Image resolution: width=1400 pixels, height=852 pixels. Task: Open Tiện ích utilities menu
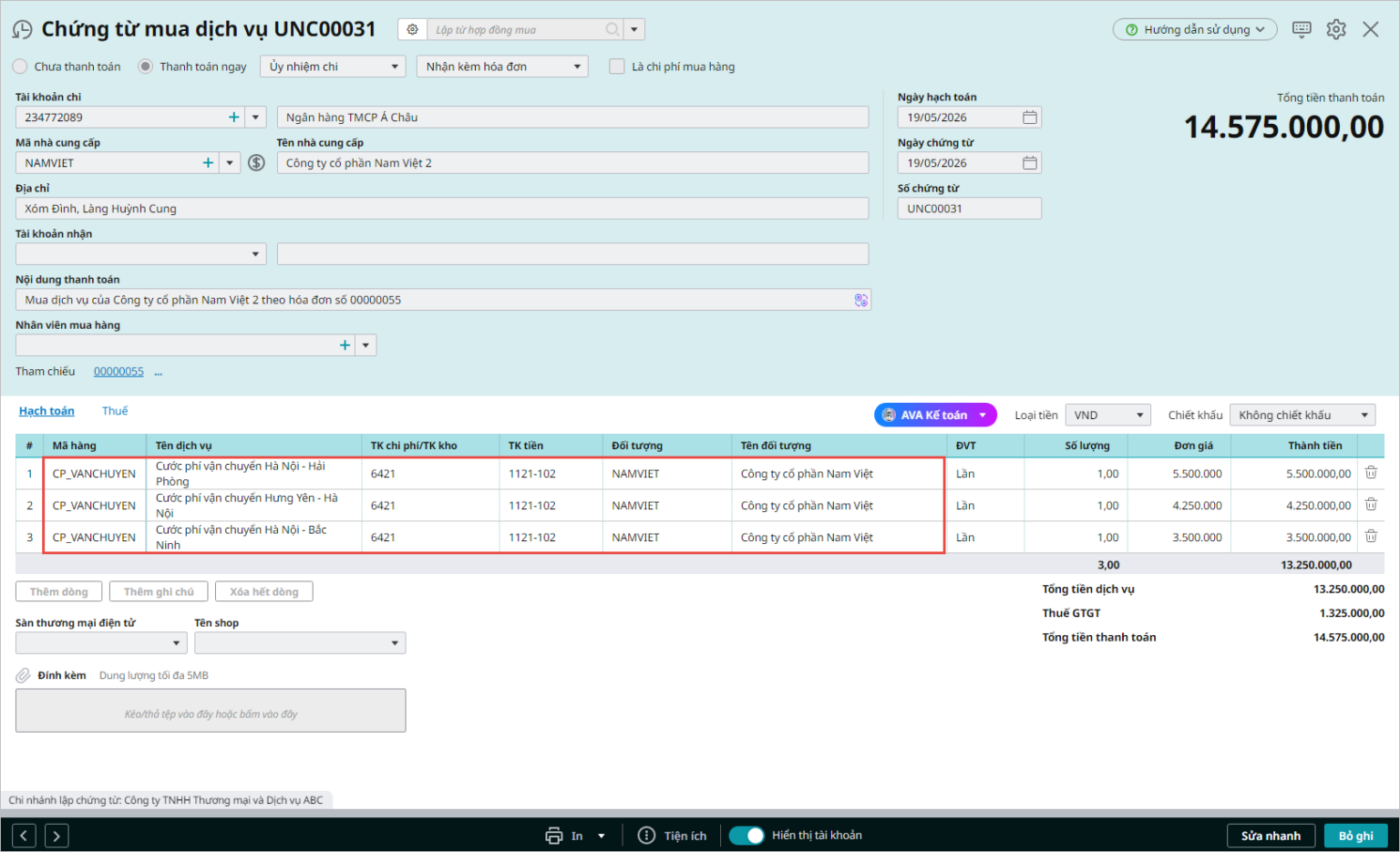(x=673, y=836)
